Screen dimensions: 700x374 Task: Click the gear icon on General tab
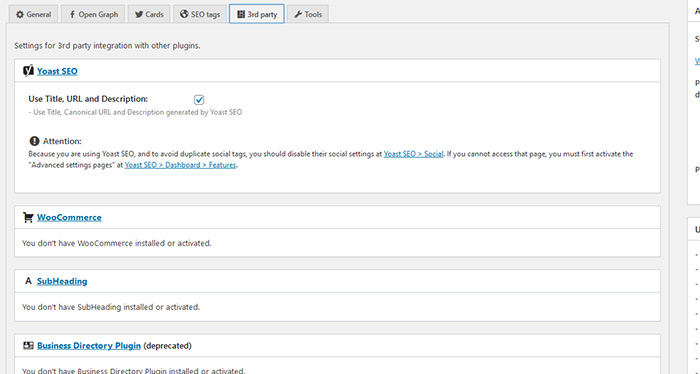click(x=20, y=14)
